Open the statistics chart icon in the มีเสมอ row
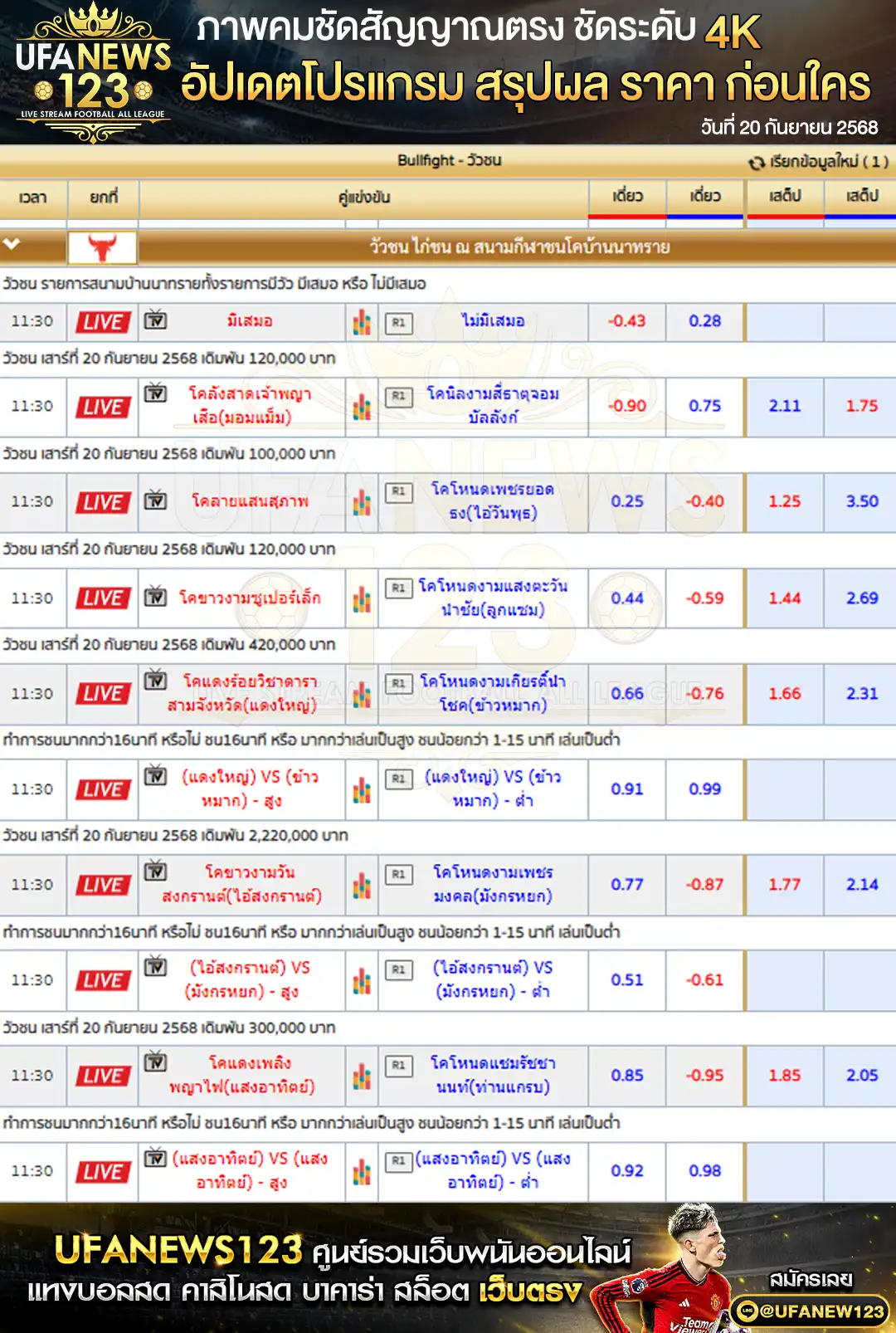 point(362,322)
